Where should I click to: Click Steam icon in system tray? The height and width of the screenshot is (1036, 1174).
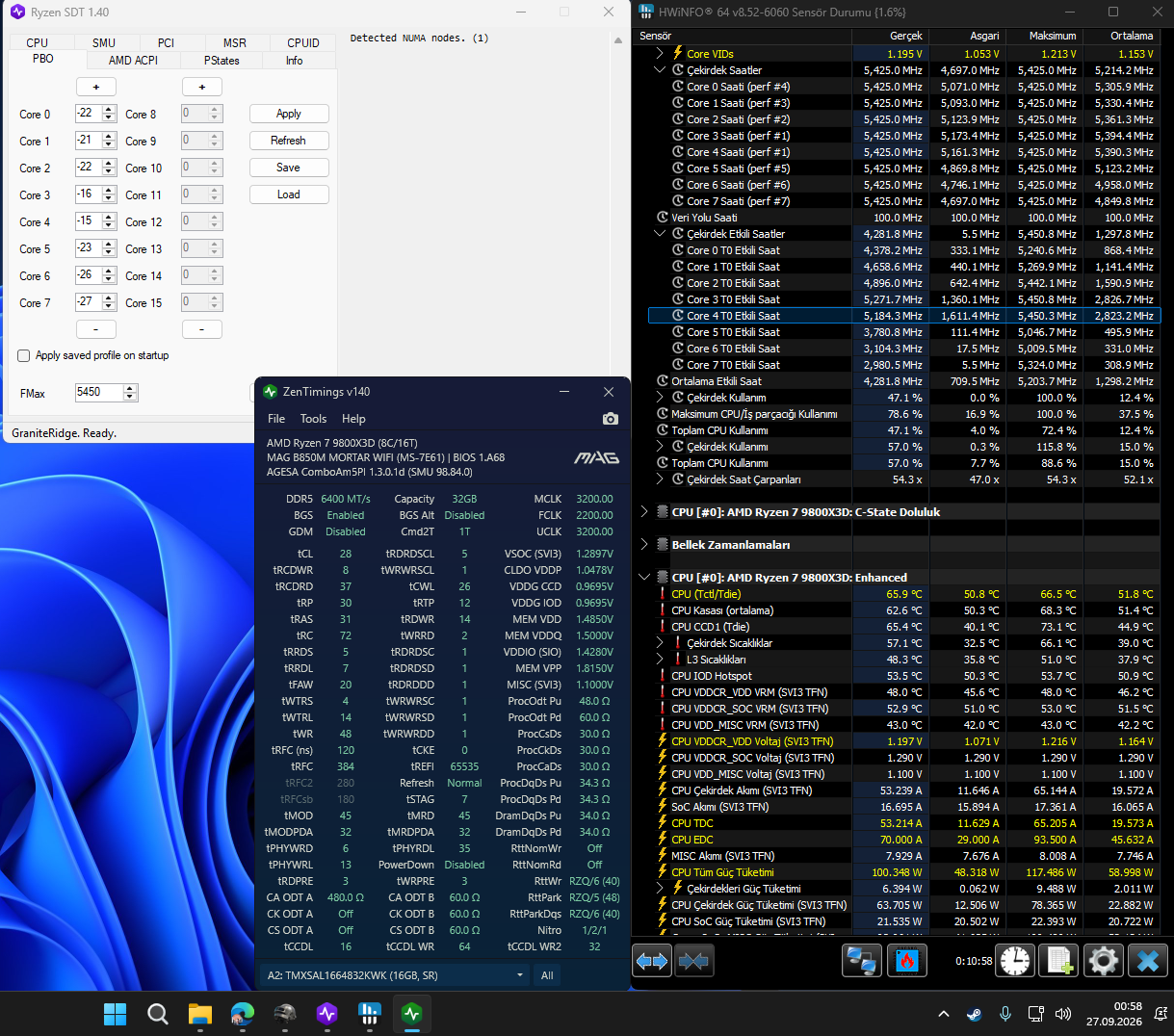[x=975, y=1014]
